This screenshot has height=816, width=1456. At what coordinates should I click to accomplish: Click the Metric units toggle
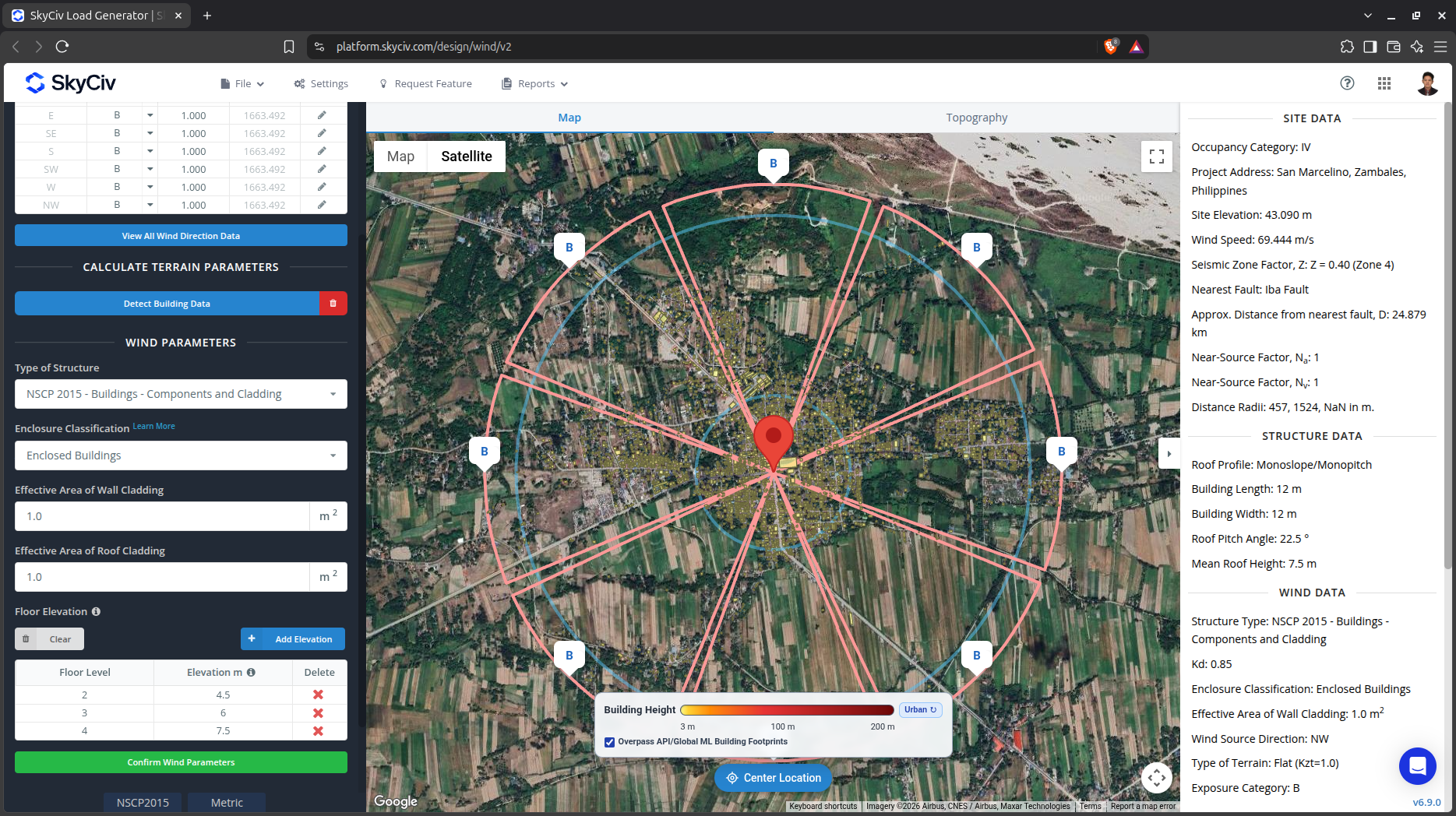tap(227, 803)
